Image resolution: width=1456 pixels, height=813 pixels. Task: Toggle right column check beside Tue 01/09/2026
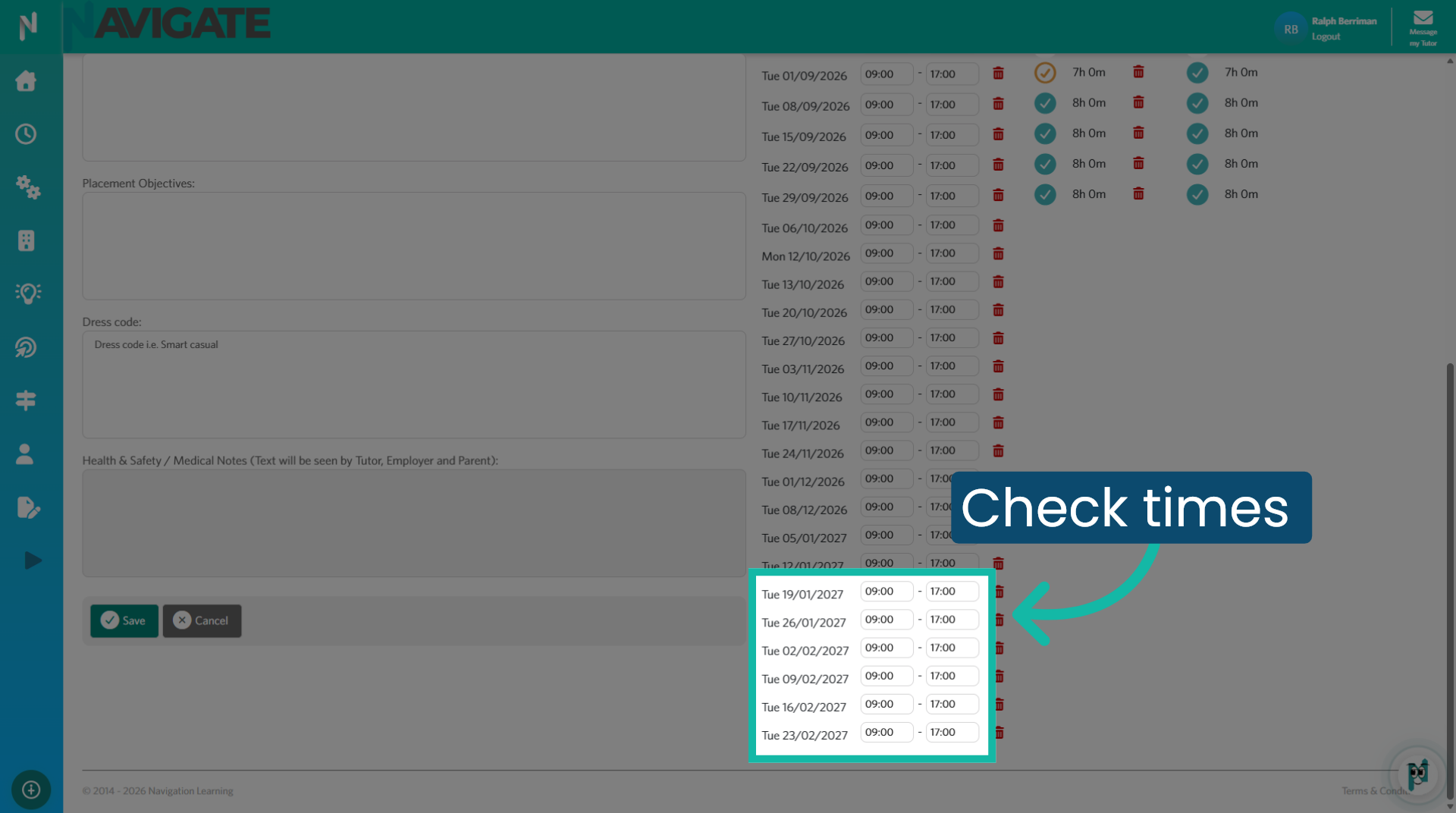pos(1197,73)
